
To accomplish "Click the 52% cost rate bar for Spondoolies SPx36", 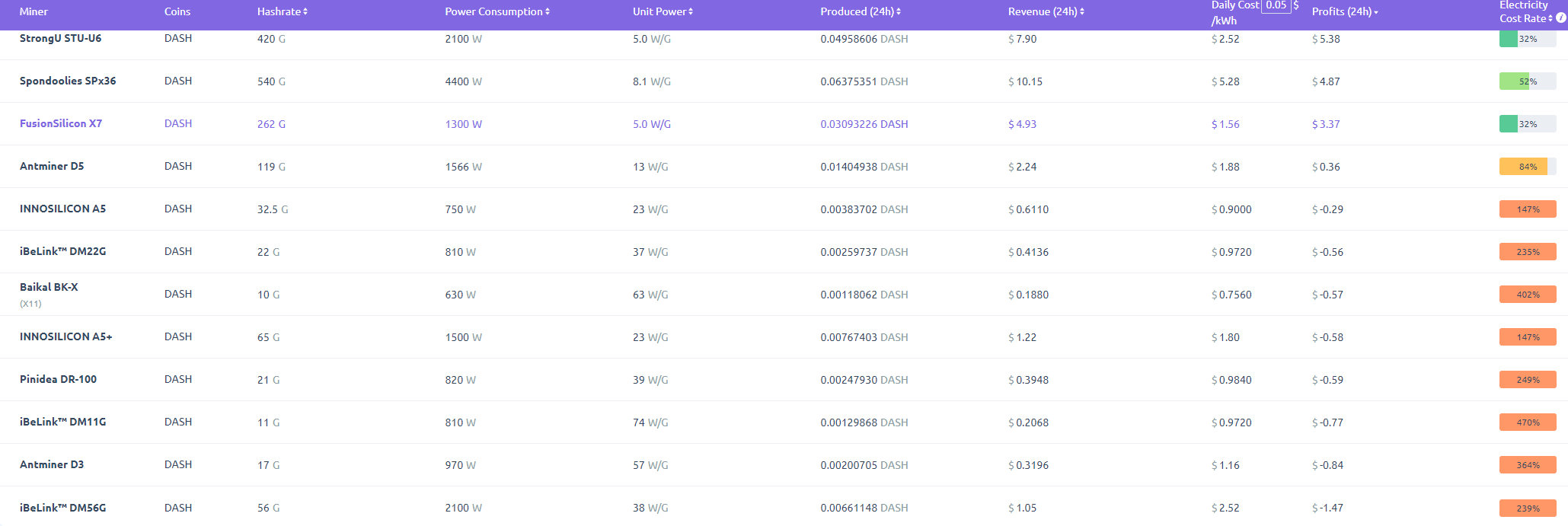I will tap(1527, 81).
